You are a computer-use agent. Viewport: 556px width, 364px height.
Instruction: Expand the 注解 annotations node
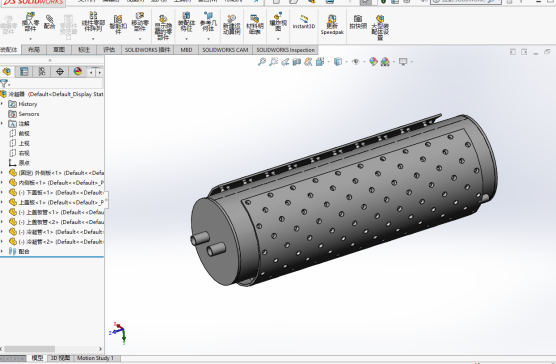point(2,123)
